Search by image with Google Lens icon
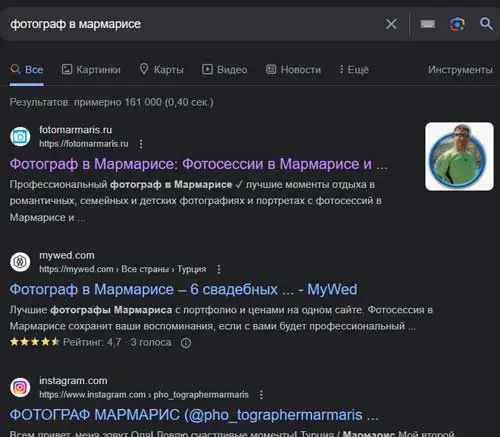This screenshot has height=437, width=500. click(457, 24)
